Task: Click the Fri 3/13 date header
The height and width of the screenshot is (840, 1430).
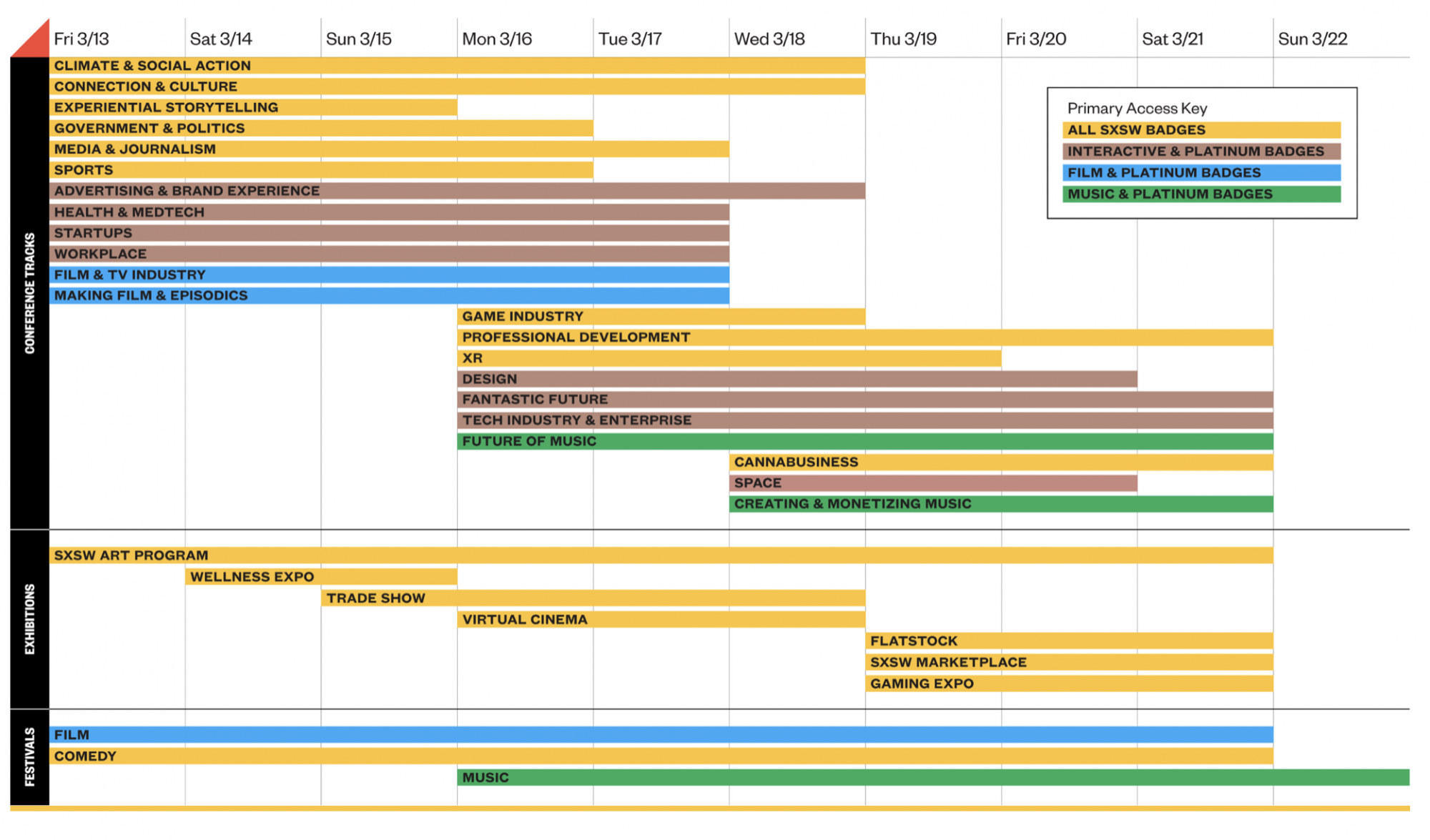Action: coord(82,39)
